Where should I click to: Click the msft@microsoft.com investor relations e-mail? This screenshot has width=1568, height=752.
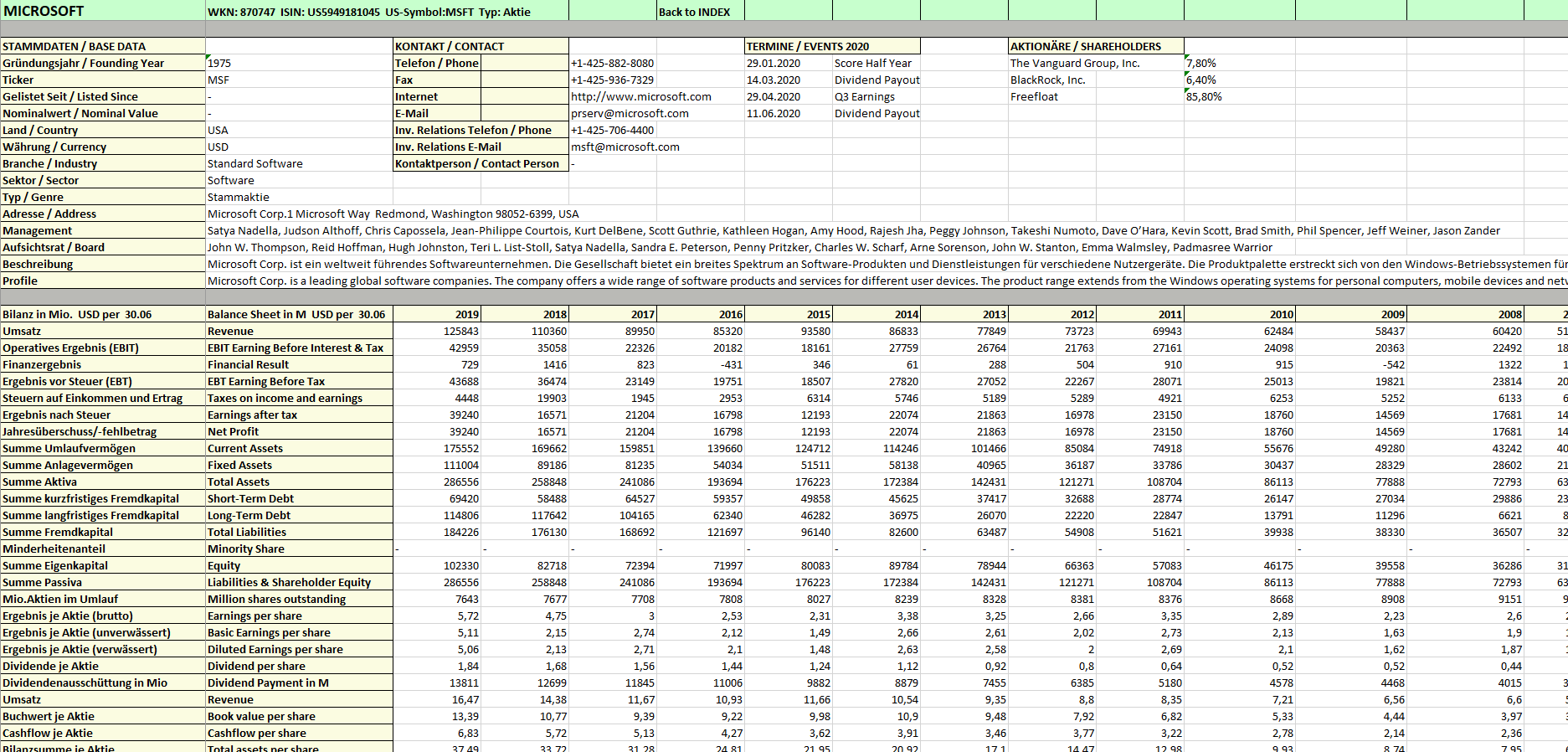click(x=625, y=147)
